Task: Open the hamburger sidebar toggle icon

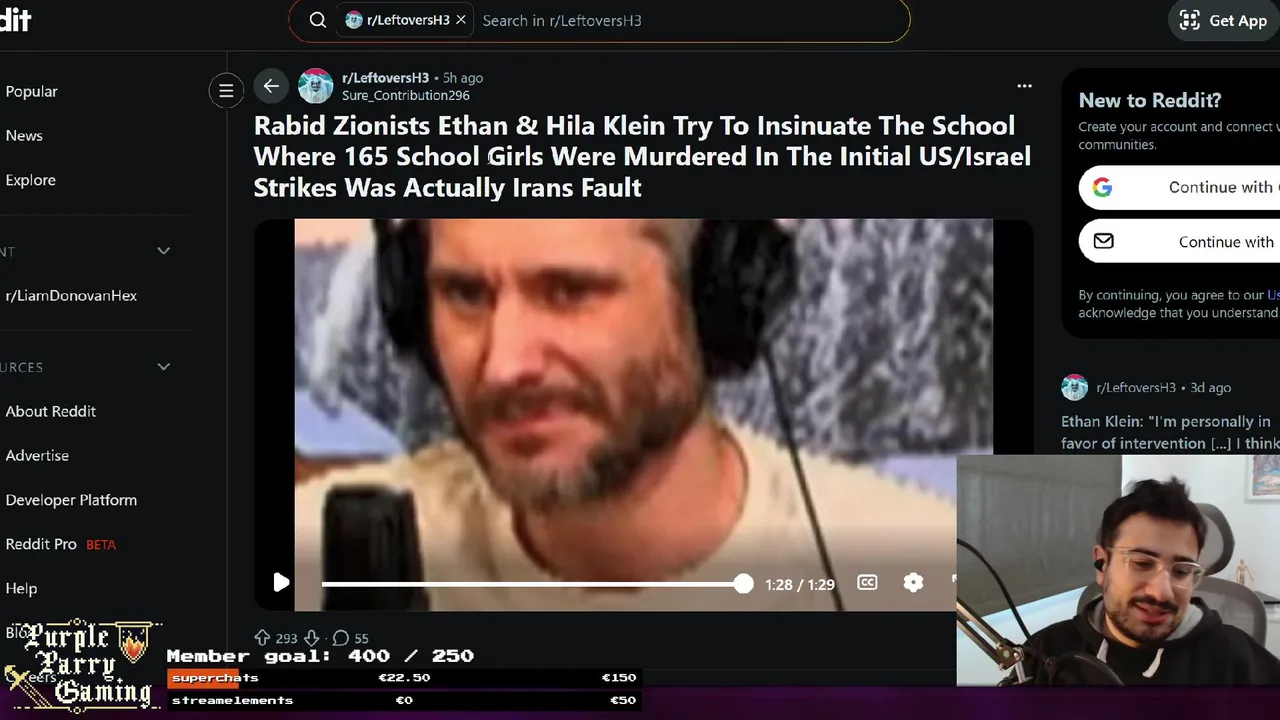Action: (x=226, y=91)
